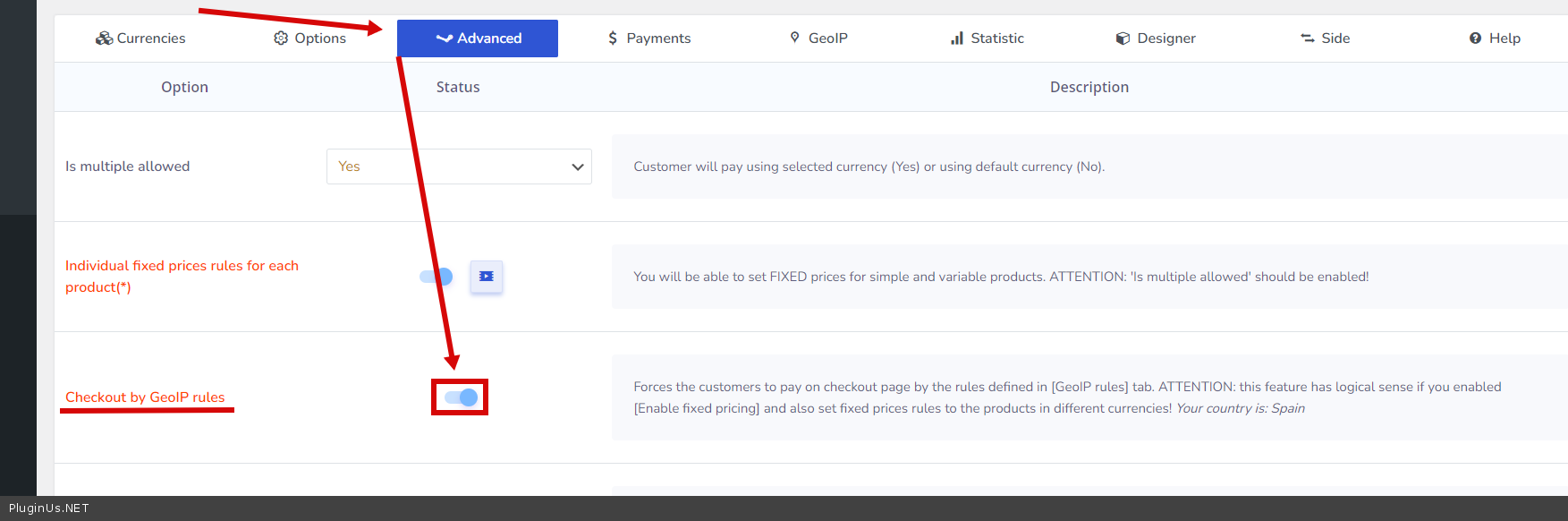Screen dimensions: 1568x521
Task: Click the dollar sign icon beside Payments
Action: [x=613, y=38]
